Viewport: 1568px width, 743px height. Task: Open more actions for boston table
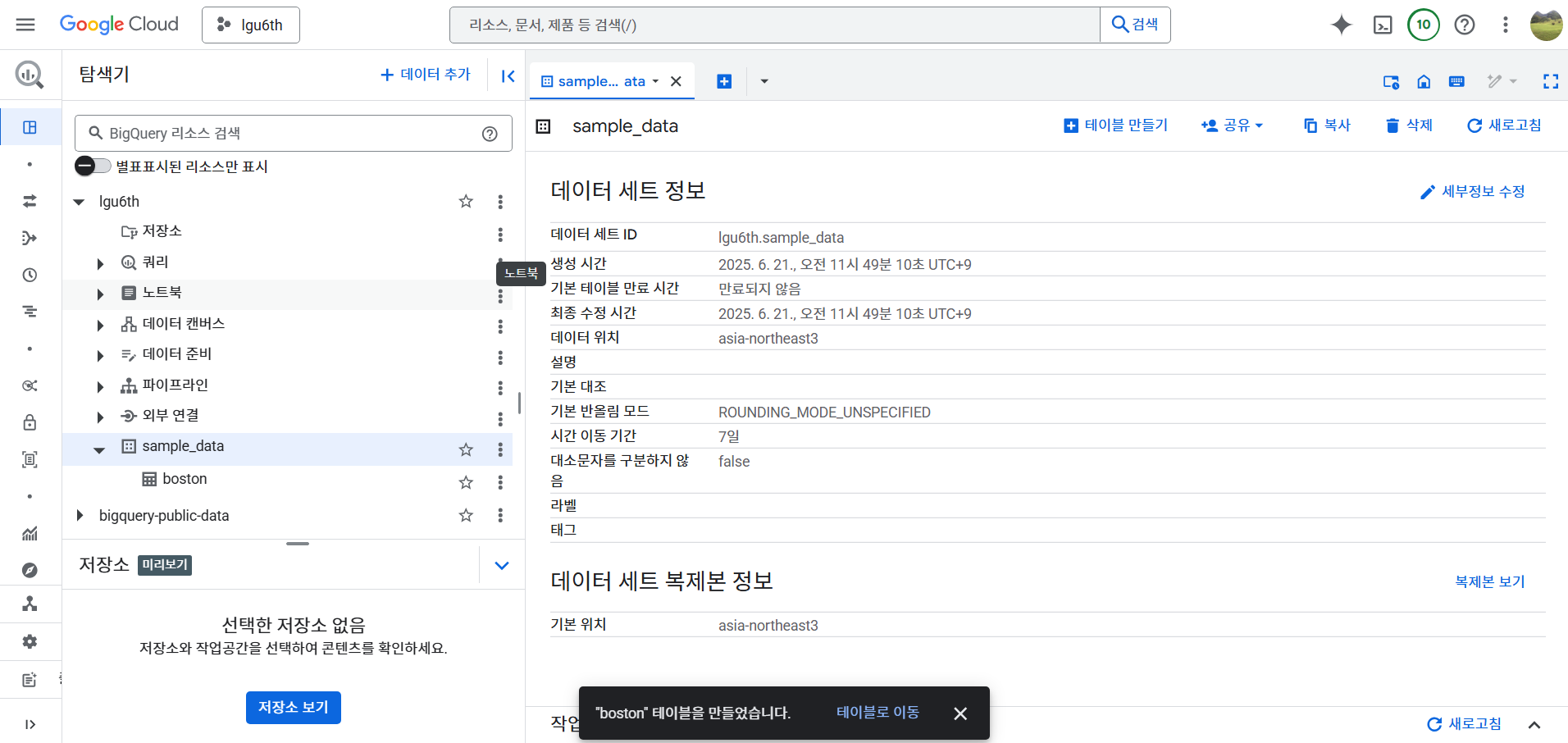[x=500, y=482]
